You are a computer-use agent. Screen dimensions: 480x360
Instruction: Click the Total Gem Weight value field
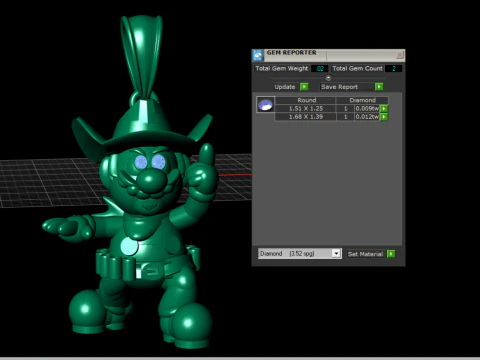click(320, 69)
